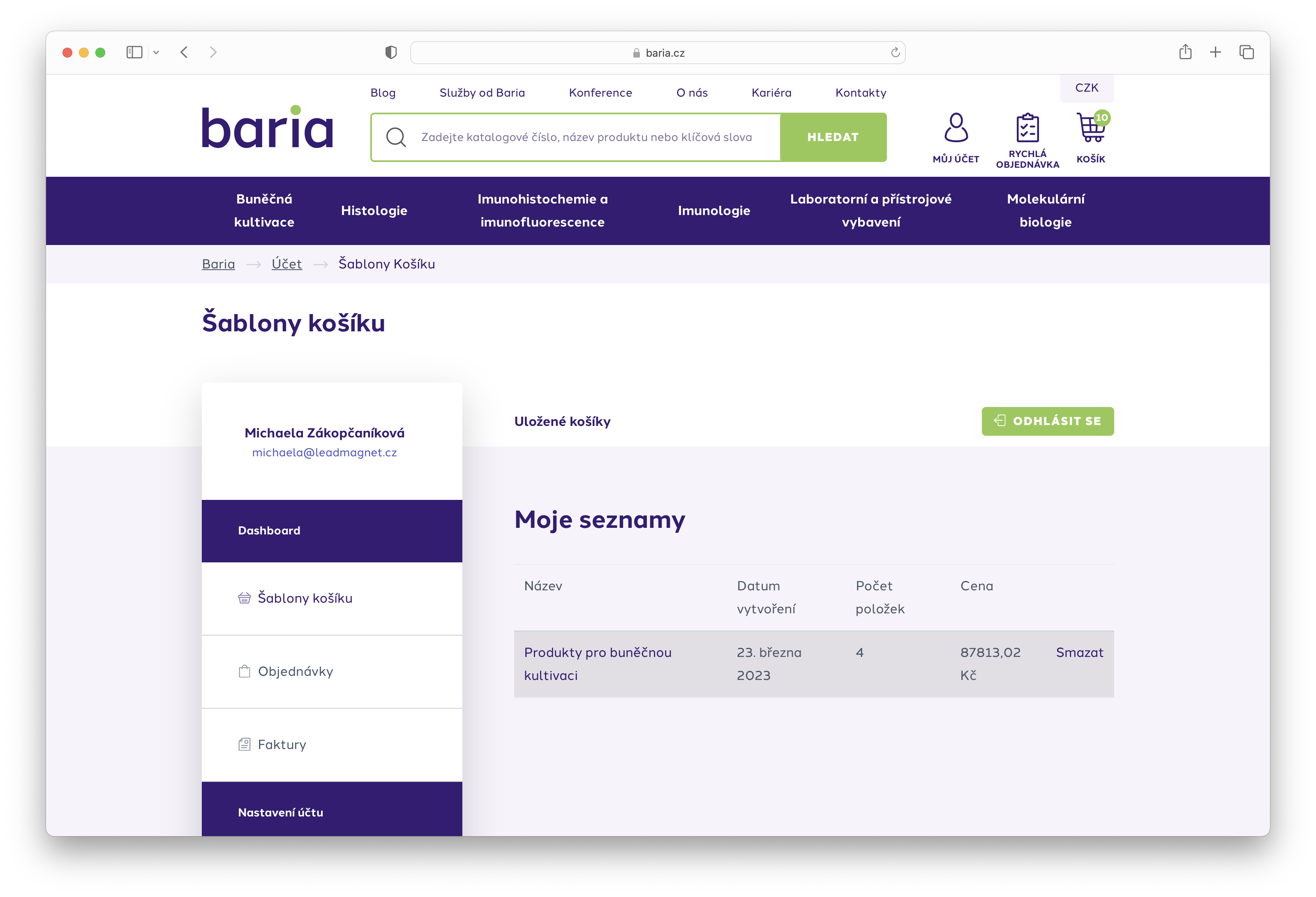Click Smazat to delete saved list
The width and height of the screenshot is (1316, 897).
(1079, 652)
